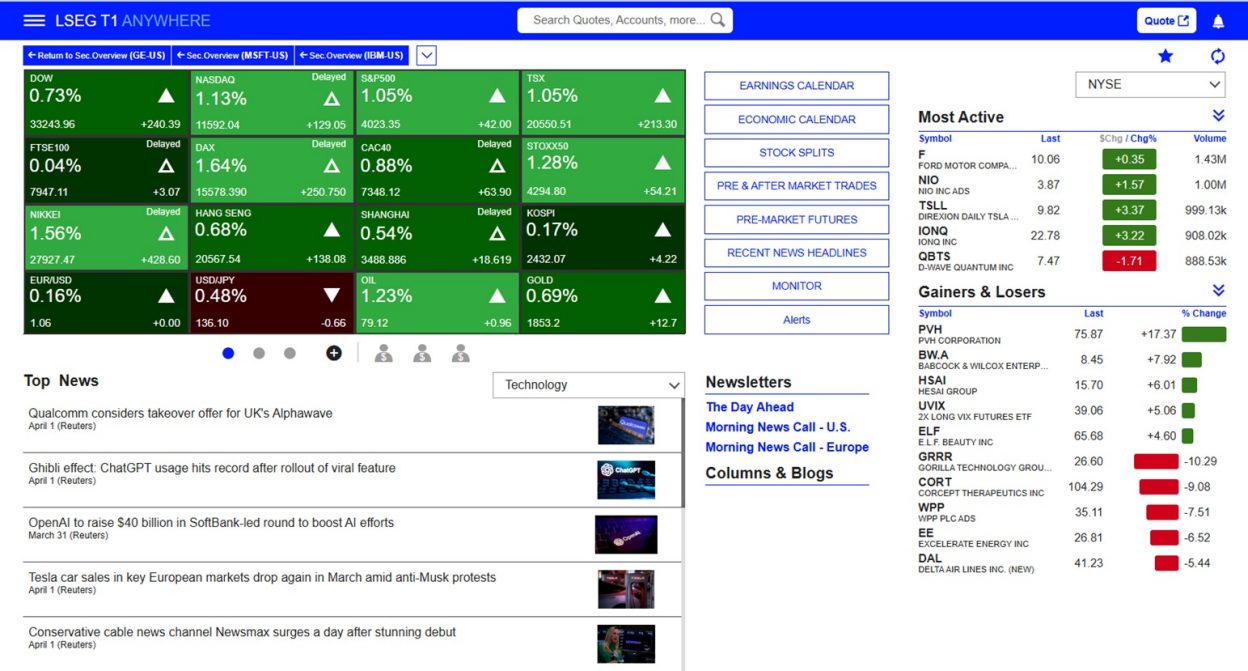Click the black plus add-page icon
1248x671 pixels.
pos(334,353)
